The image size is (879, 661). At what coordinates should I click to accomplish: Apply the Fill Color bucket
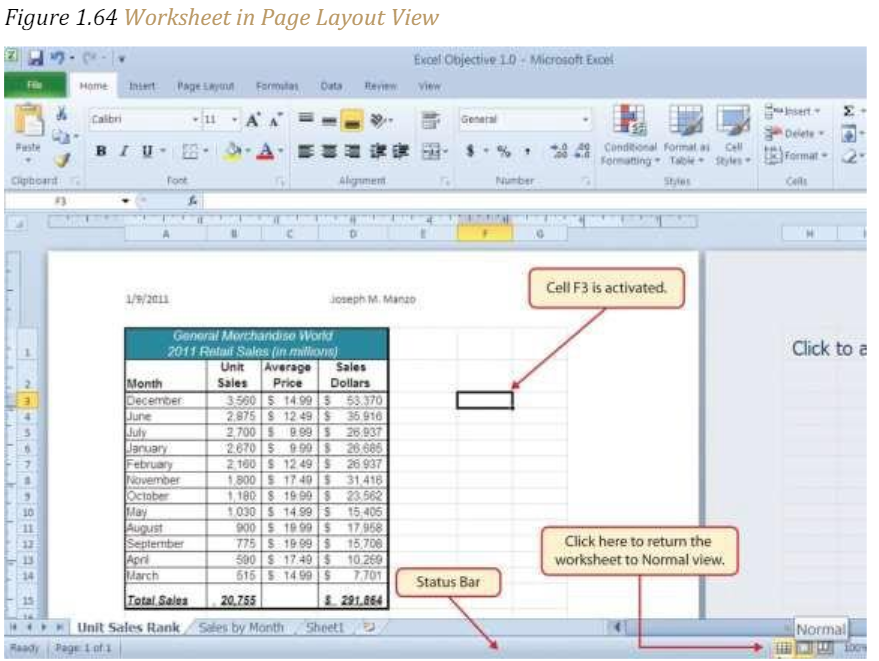(232, 151)
